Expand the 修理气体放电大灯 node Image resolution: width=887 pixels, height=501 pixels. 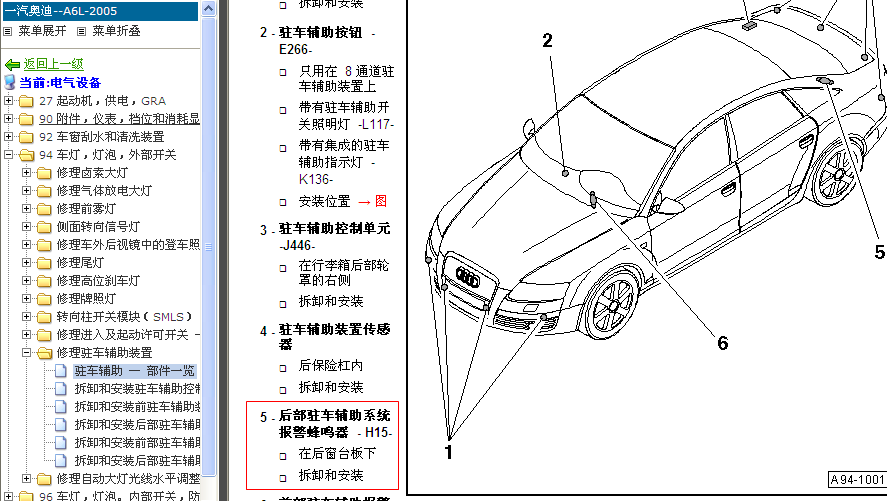tap(27, 191)
